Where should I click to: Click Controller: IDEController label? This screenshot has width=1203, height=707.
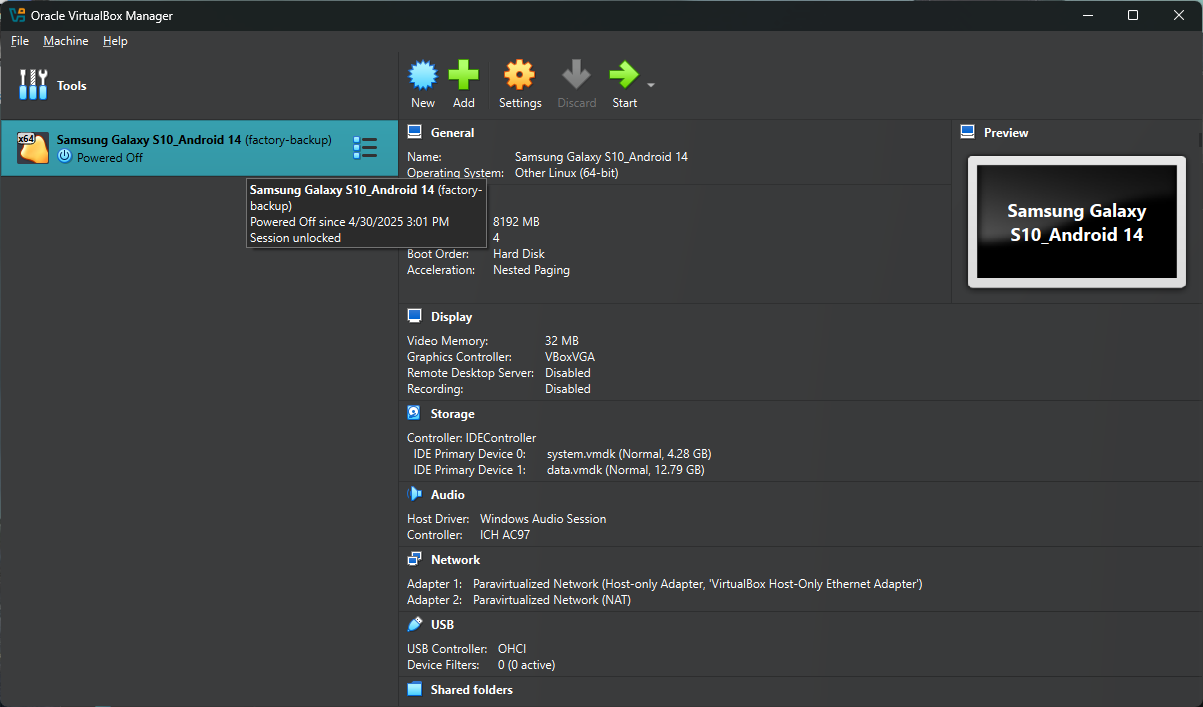pyautogui.click(x=471, y=438)
